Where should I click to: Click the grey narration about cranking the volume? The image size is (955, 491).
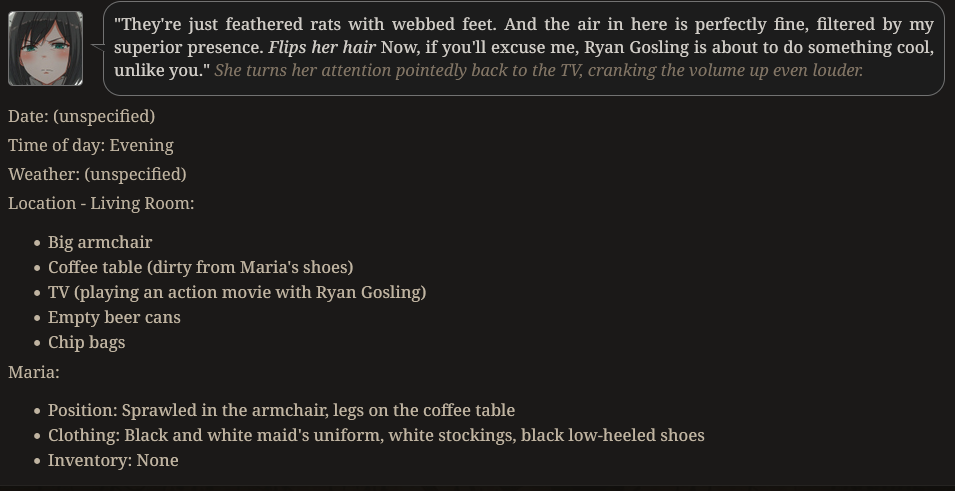tap(538, 71)
